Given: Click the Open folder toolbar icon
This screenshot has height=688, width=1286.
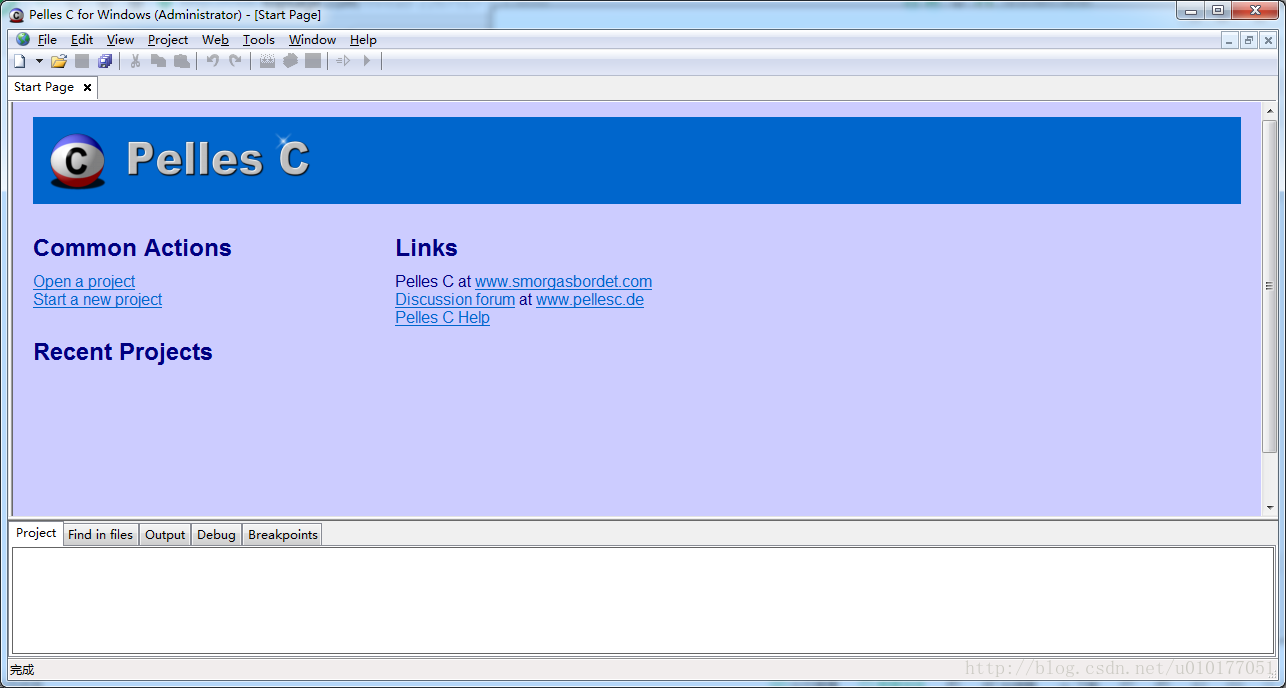Looking at the screenshot, I should tap(59, 62).
